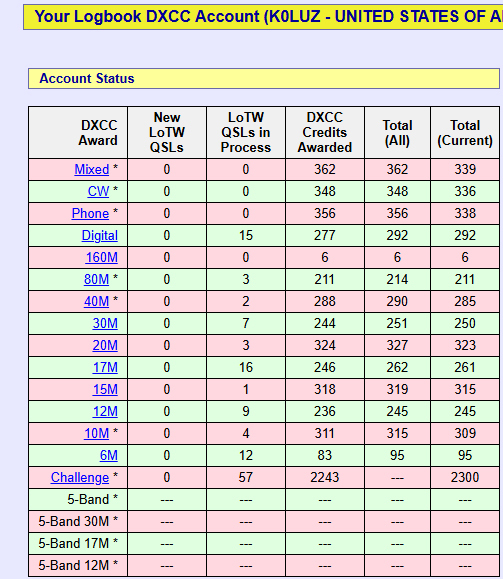This screenshot has width=503, height=579.
Task: Click 12M QSLs in process value 9
Action: 246,411
